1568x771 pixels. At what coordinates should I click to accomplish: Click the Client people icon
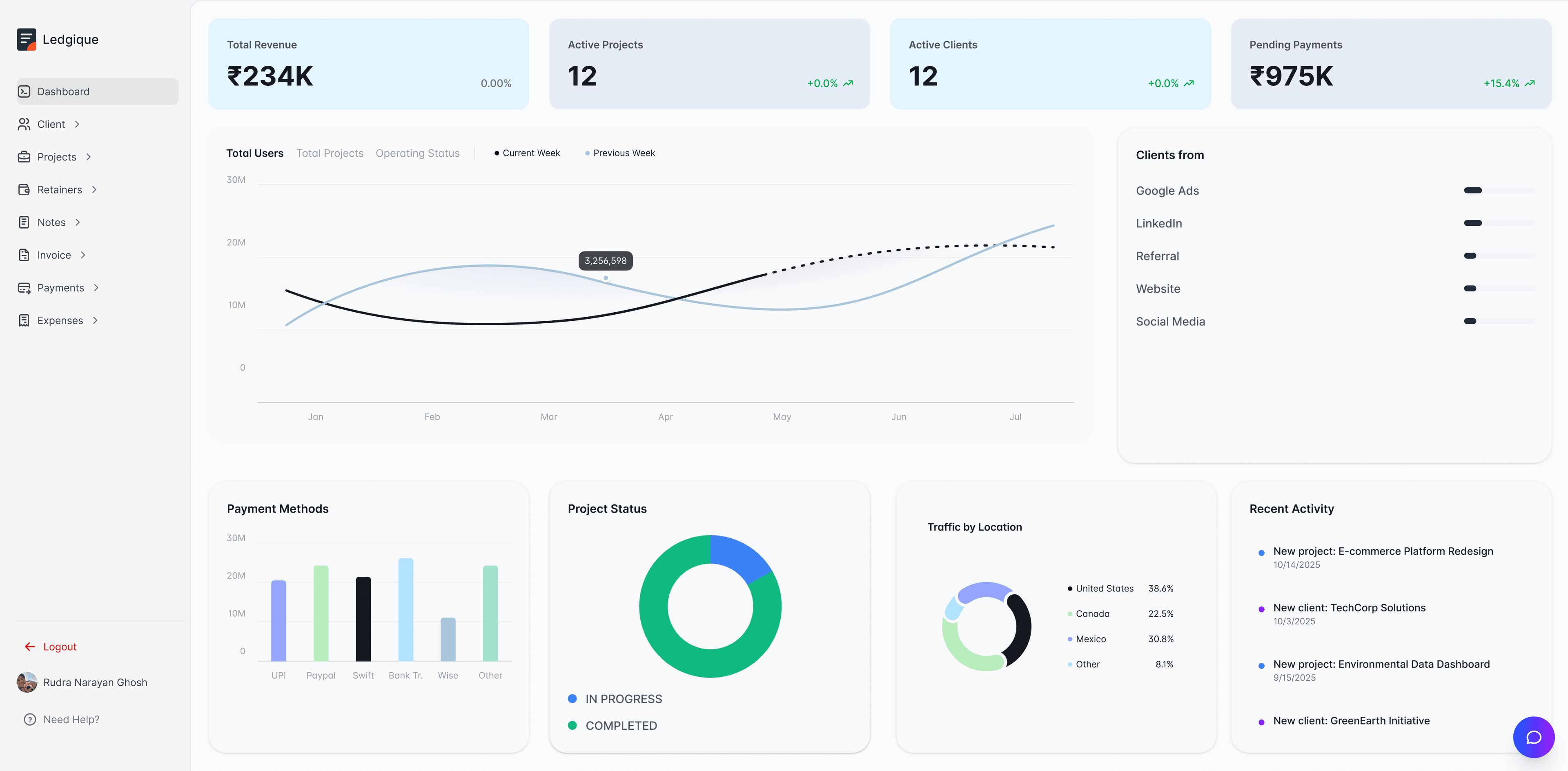(x=24, y=124)
